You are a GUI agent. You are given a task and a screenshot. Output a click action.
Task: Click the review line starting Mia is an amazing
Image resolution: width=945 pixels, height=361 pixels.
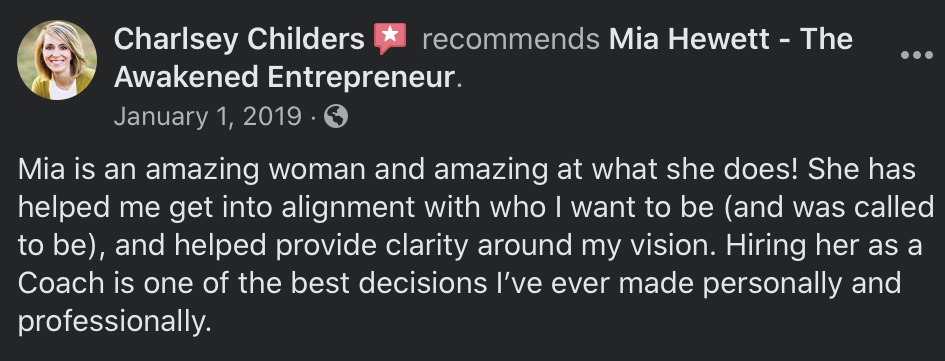(x=466, y=171)
